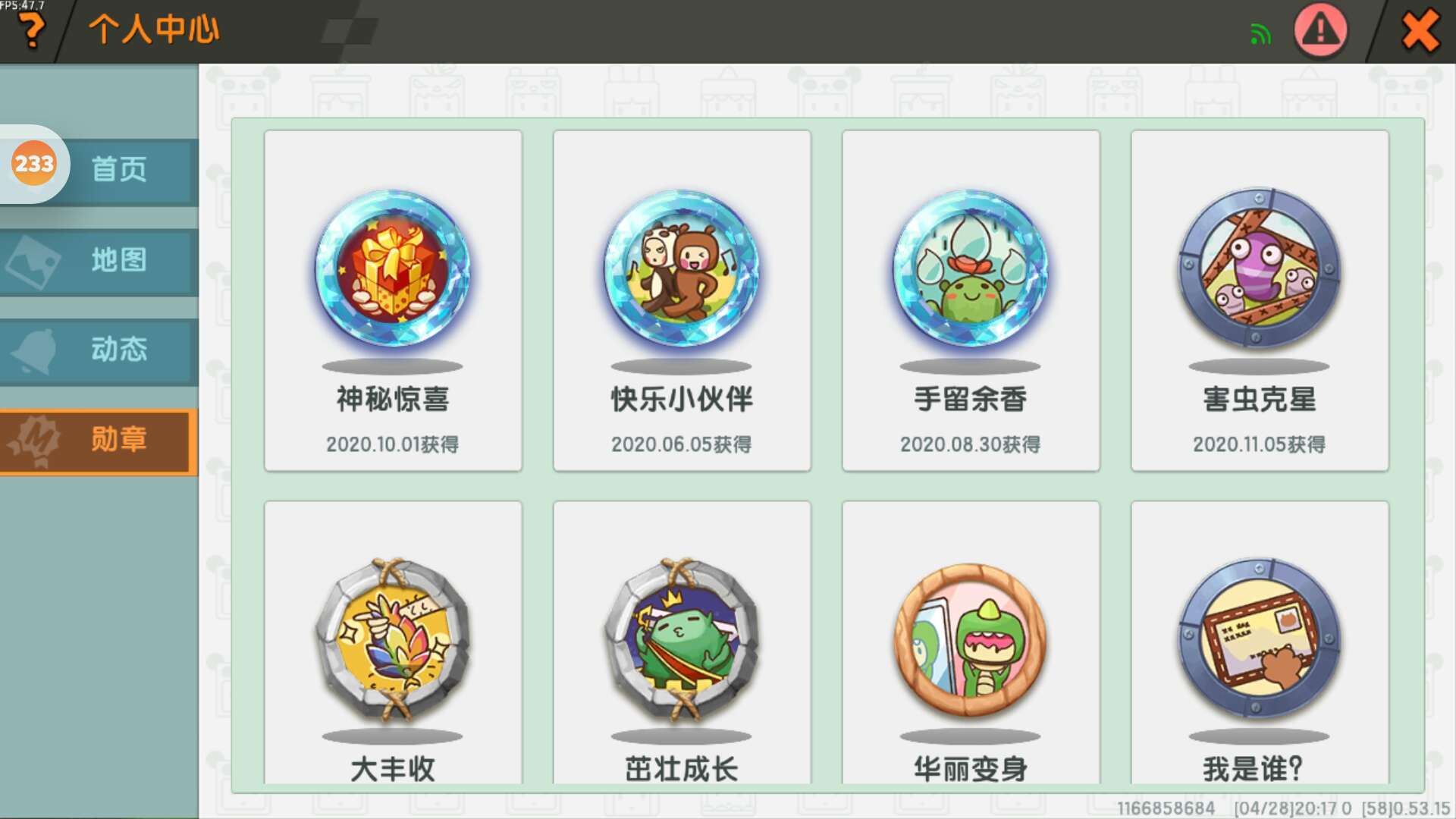Open the orange question mark help icon
The image size is (1456, 819).
[x=31, y=30]
